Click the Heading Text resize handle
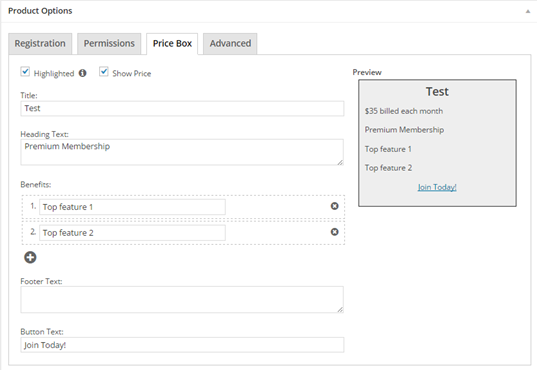The image size is (537, 370). tap(340, 162)
